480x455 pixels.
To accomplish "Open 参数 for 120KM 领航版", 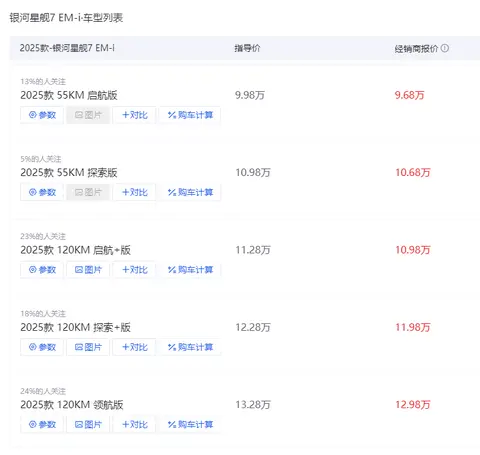I will coord(42,424).
